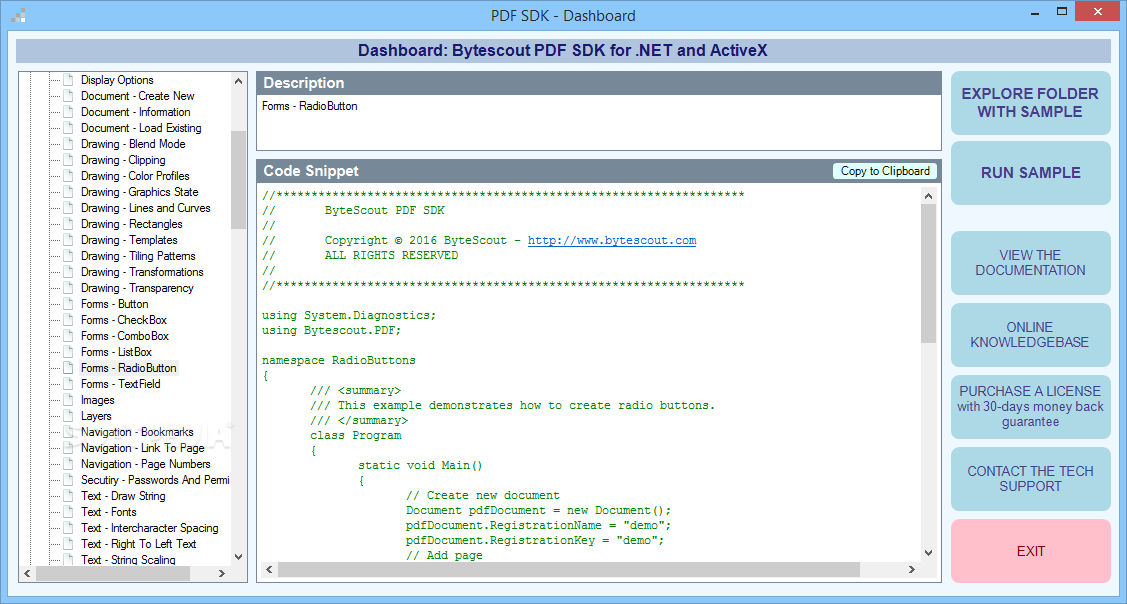Click code snippet horizontal scroll left arrow
Screen dimensions: 1127x604
pos(269,569)
